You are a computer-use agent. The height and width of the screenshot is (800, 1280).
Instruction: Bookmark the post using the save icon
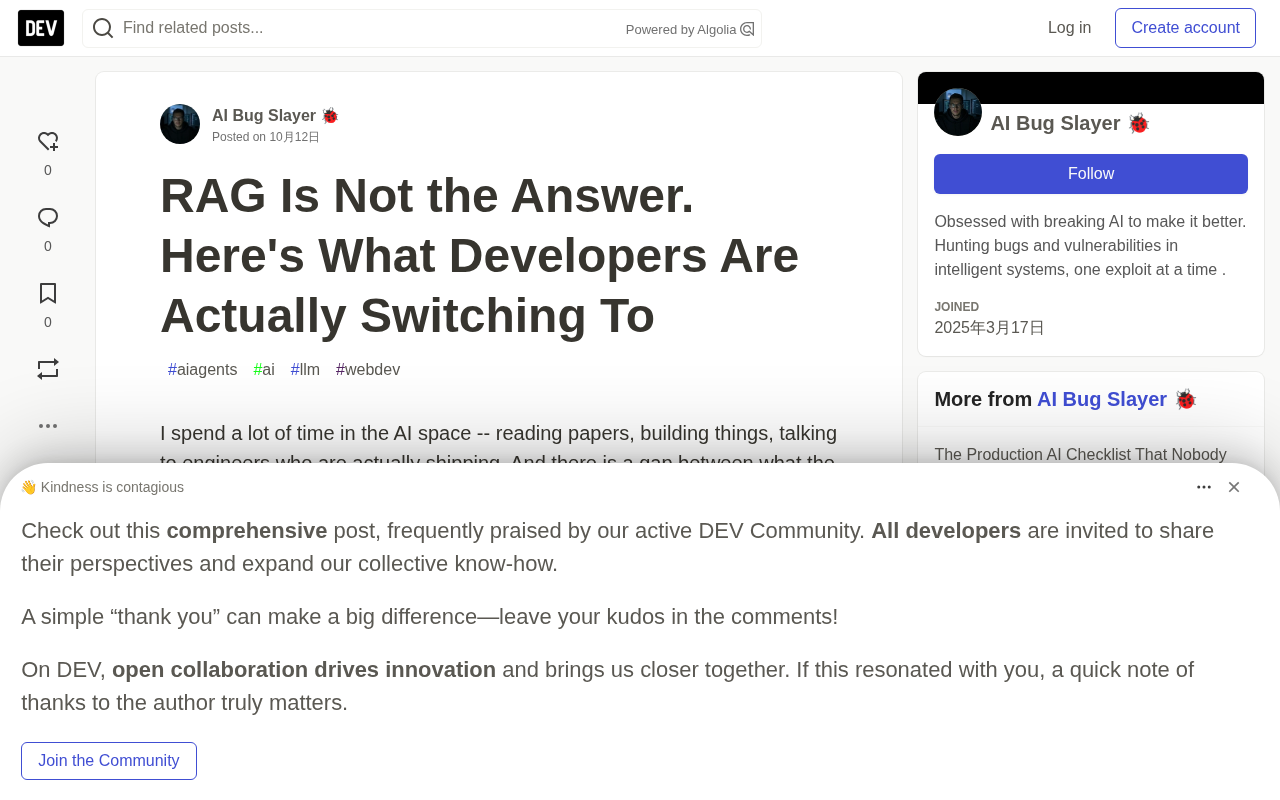pyautogui.click(x=48, y=294)
